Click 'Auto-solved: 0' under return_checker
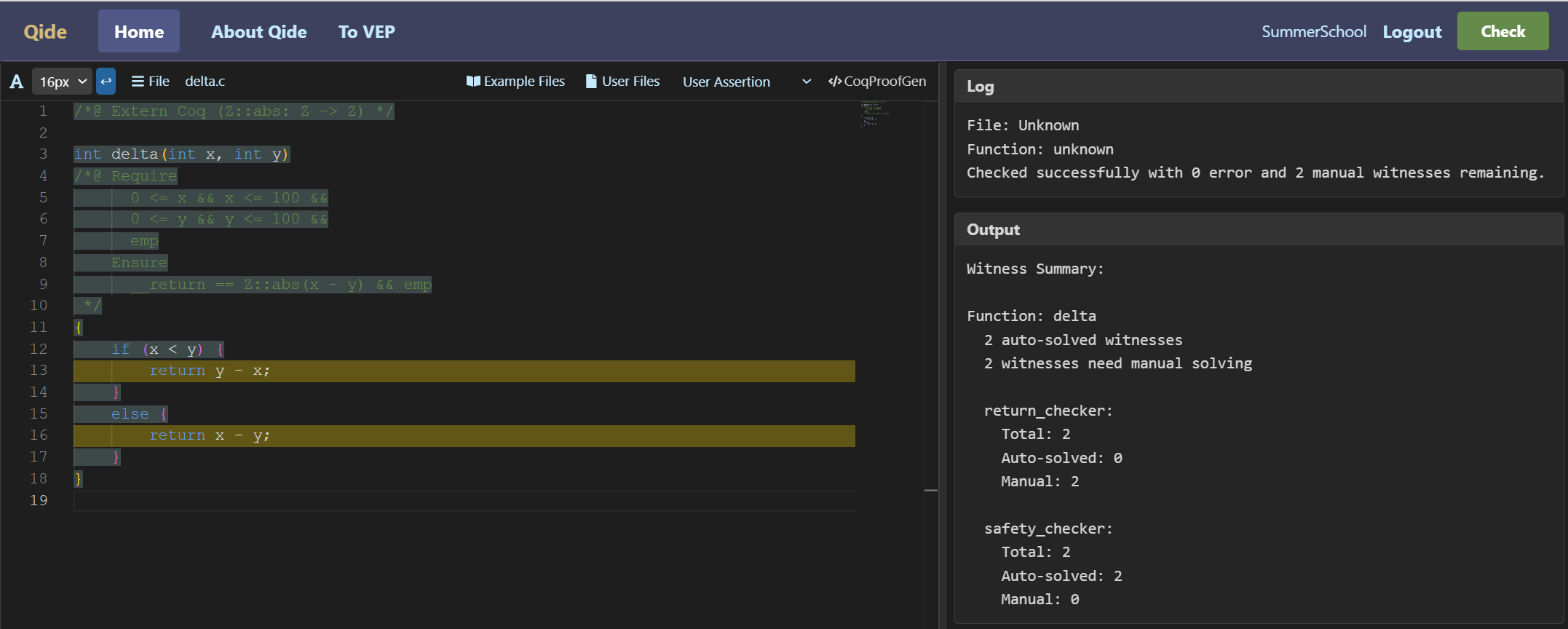The image size is (1568, 629). [1061, 458]
